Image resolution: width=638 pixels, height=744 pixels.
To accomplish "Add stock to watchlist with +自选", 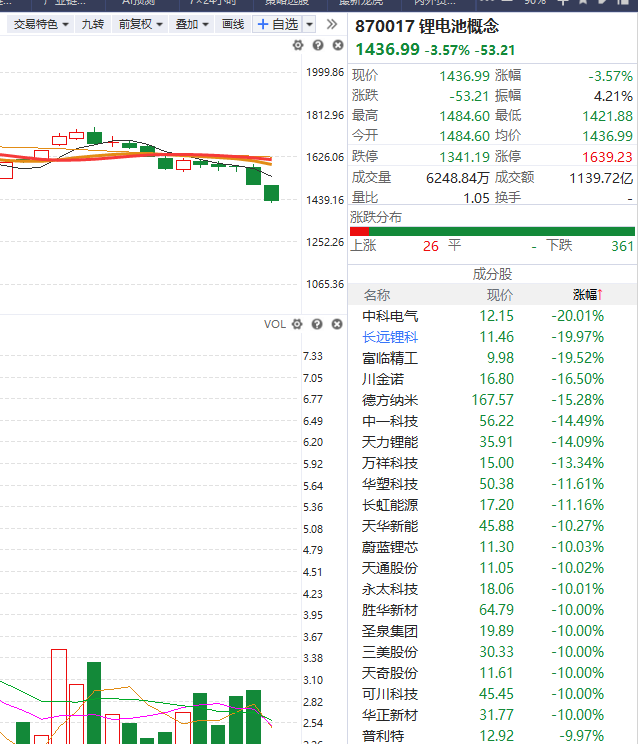I will coord(278,24).
